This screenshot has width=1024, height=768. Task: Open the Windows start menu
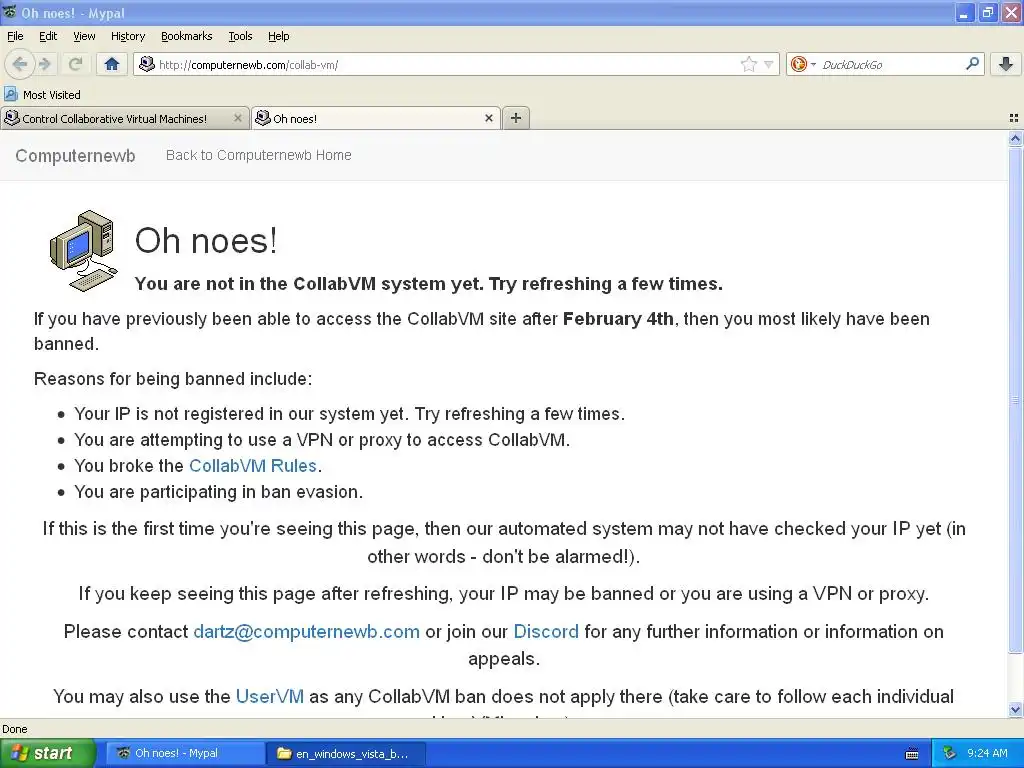click(x=47, y=753)
